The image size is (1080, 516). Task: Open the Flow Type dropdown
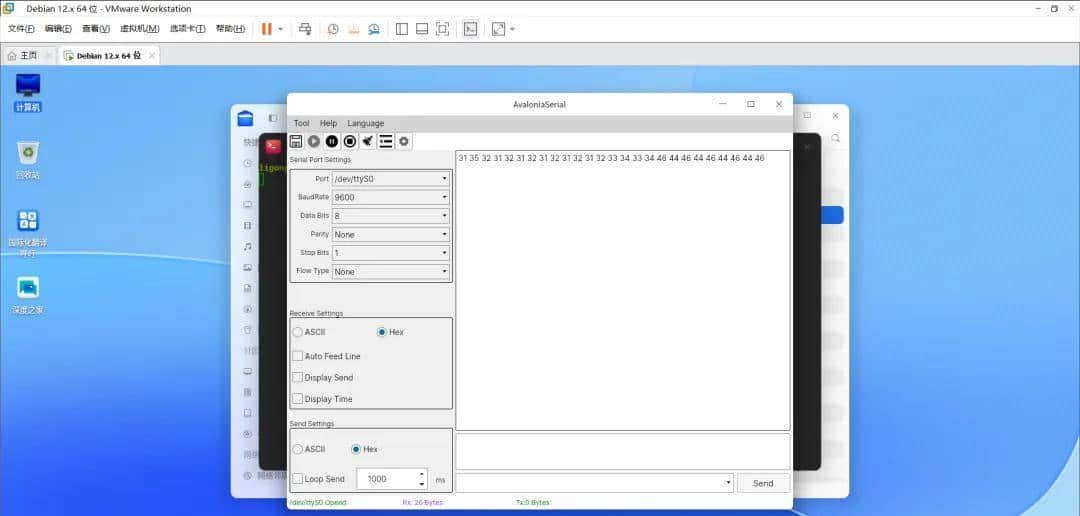391,271
